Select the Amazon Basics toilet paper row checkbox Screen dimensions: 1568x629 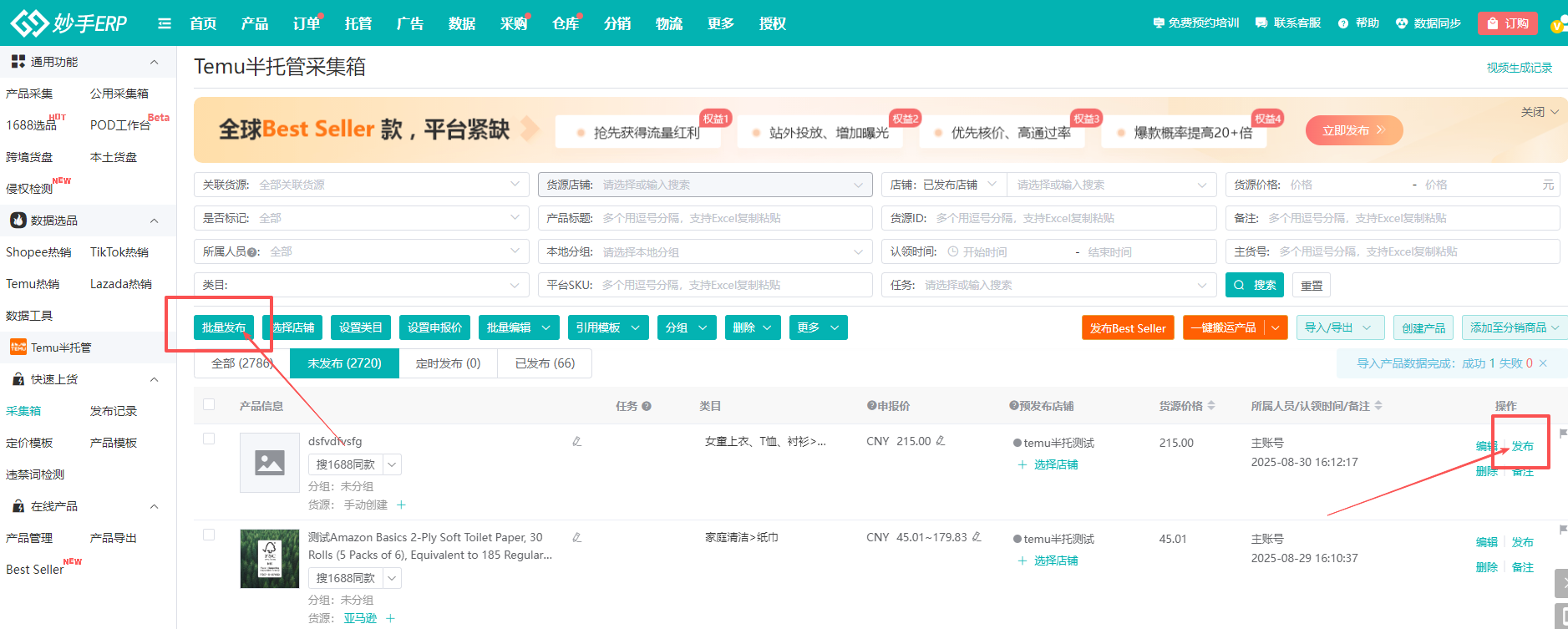209,535
